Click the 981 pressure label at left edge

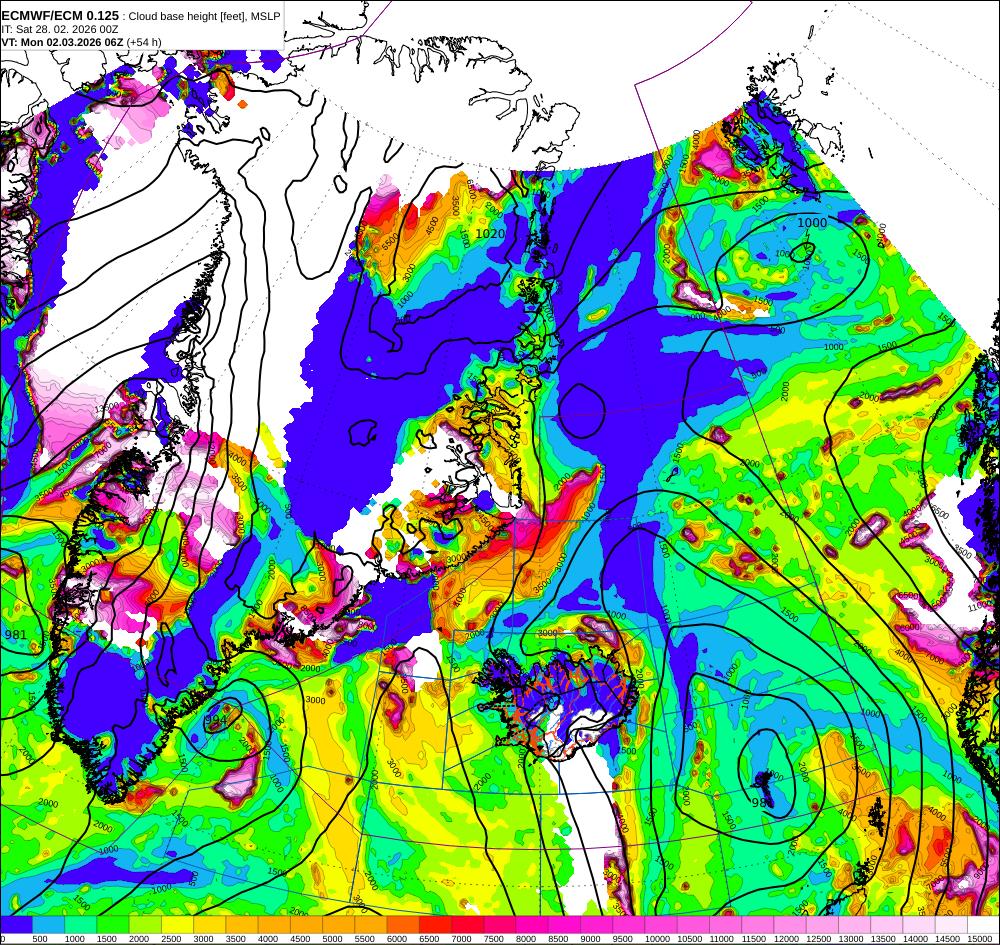(15, 634)
